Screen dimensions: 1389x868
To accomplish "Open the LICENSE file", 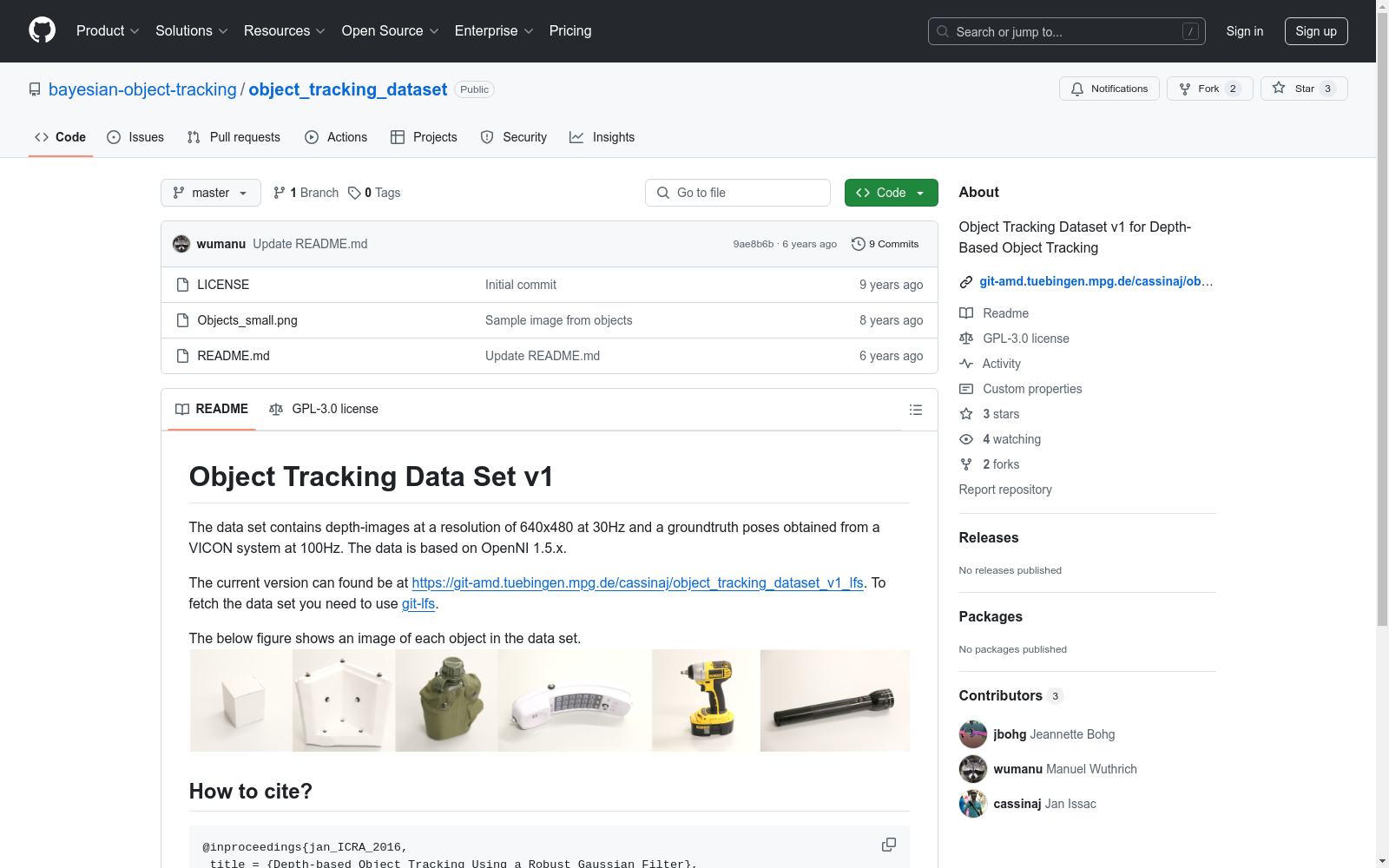I will point(223,285).
